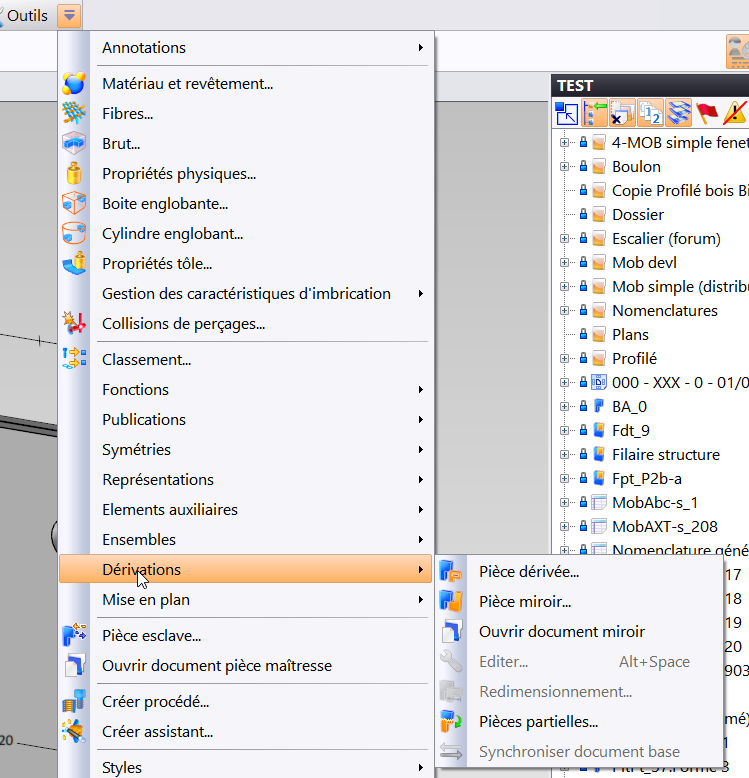Click the Pièce miroir icon
The height and width of the screenshot is (778, 749).
(x=451, y=601)
